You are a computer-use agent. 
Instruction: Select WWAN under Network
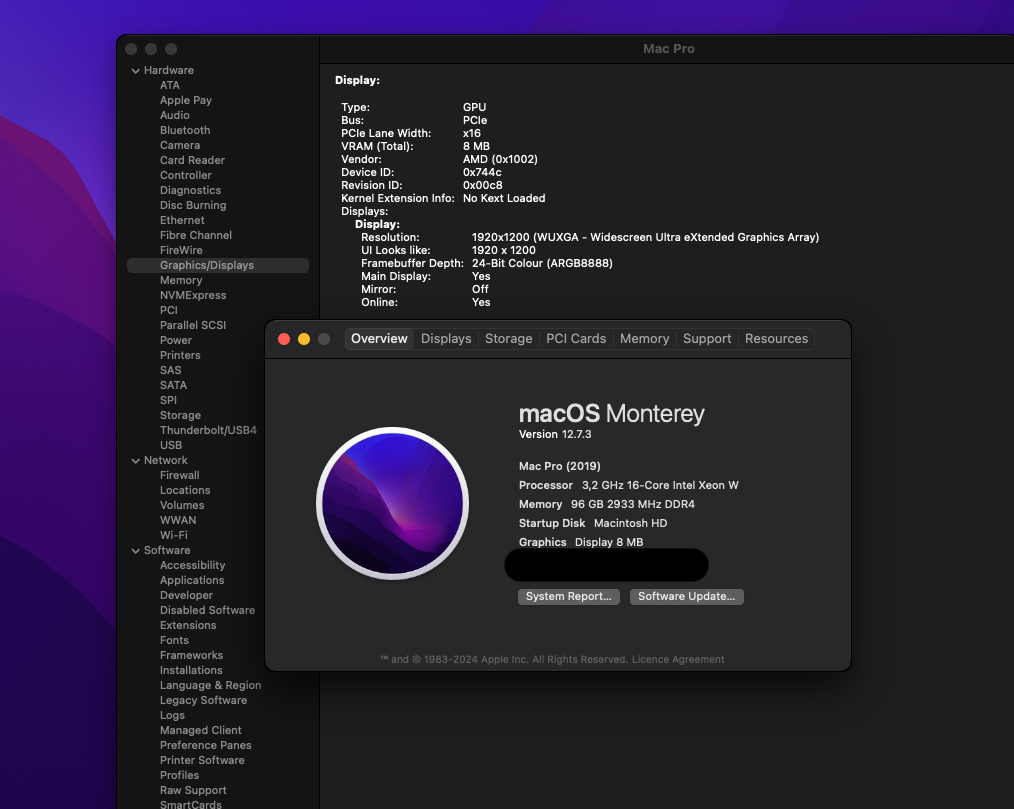[178, 520]
